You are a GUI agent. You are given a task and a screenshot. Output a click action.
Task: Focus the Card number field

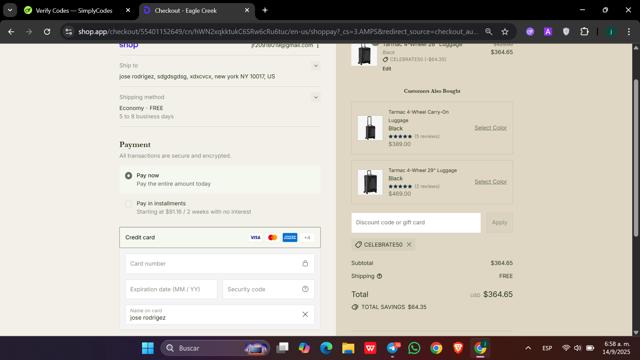220,264
